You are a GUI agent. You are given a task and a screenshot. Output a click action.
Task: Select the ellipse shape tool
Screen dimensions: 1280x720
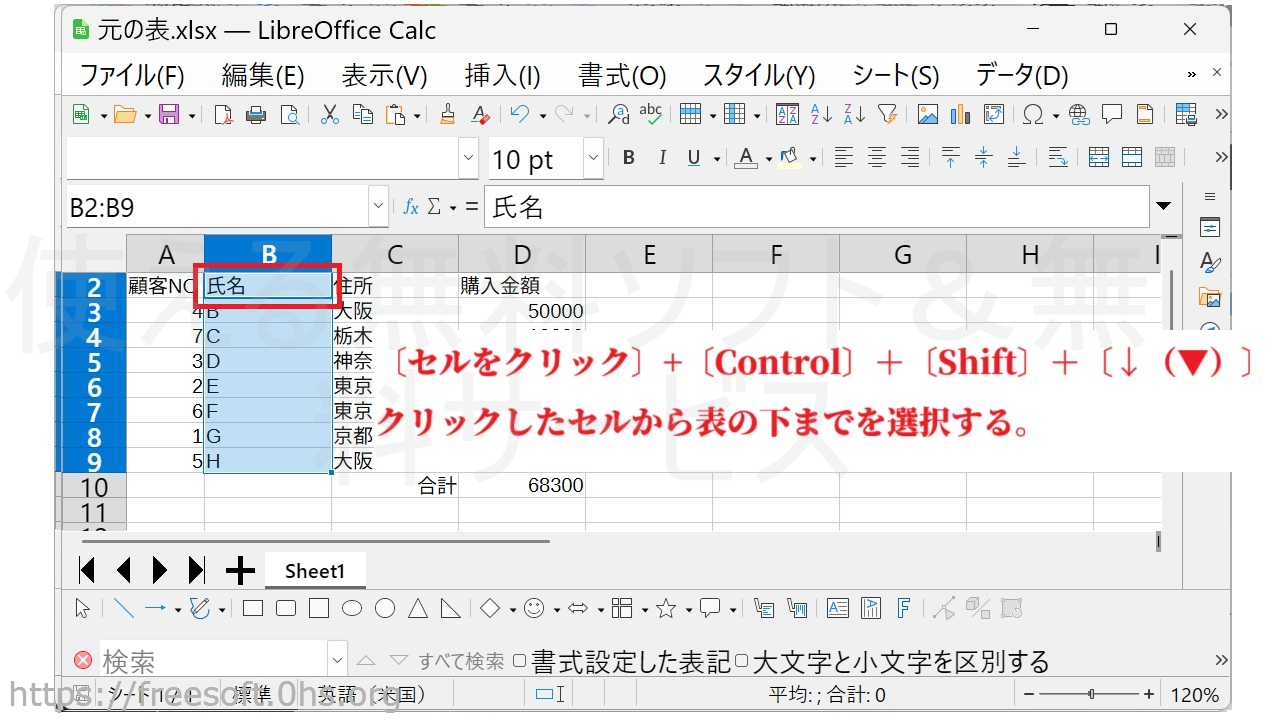coord(352,608)
